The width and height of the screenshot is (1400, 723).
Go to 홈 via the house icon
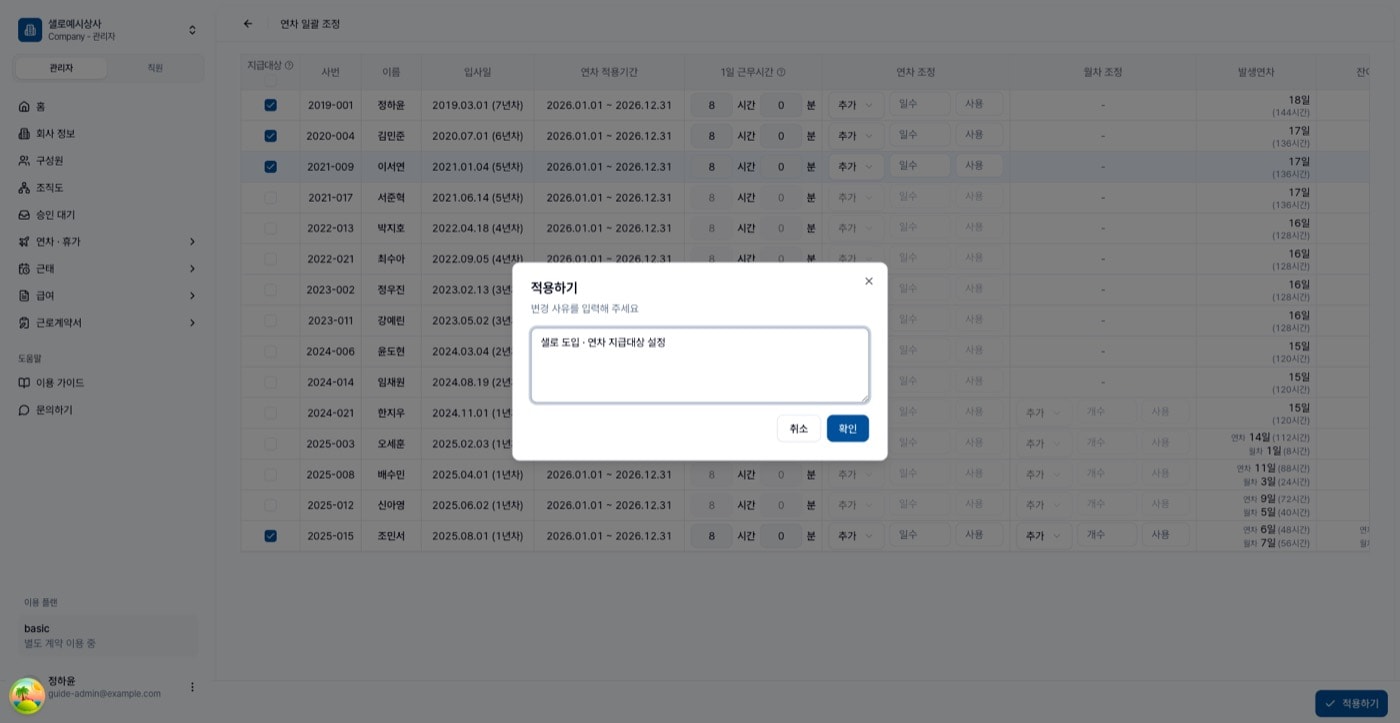[x=25, y=106]
